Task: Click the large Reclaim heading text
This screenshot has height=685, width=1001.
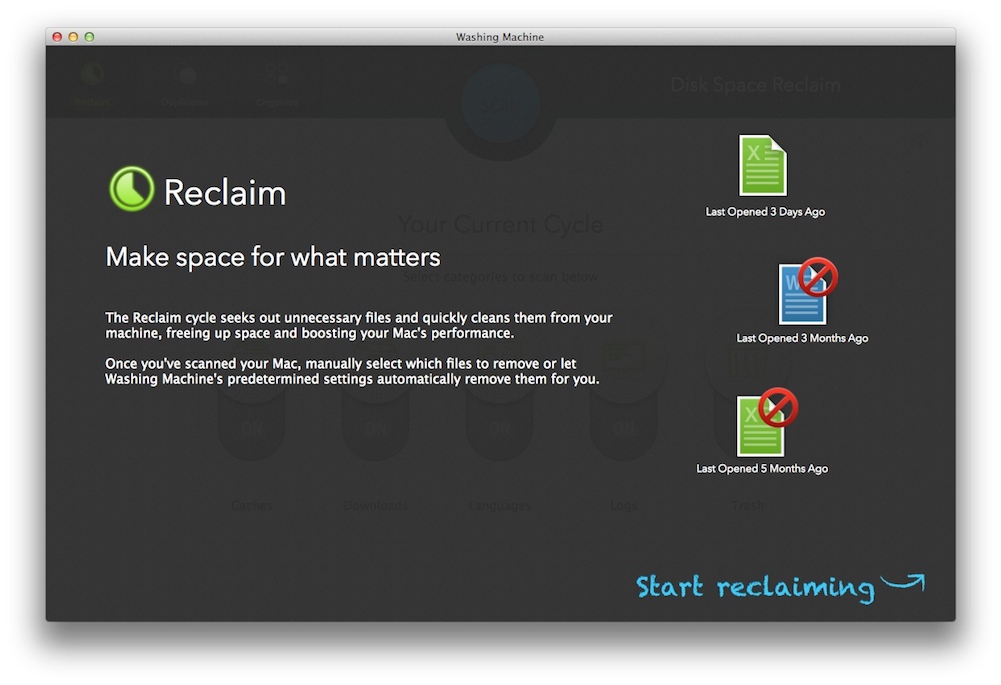Action: click(225, 192)
